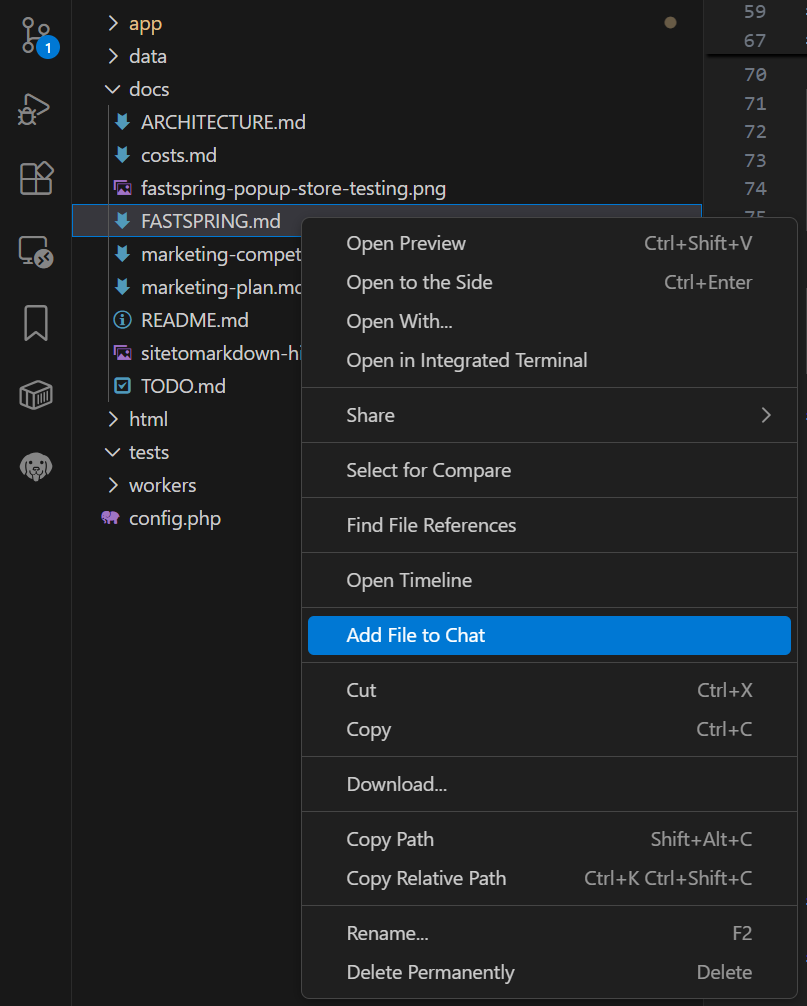Select the Run and Debug icon
This screenshot has height=1006, width=807.
point(33,108)
